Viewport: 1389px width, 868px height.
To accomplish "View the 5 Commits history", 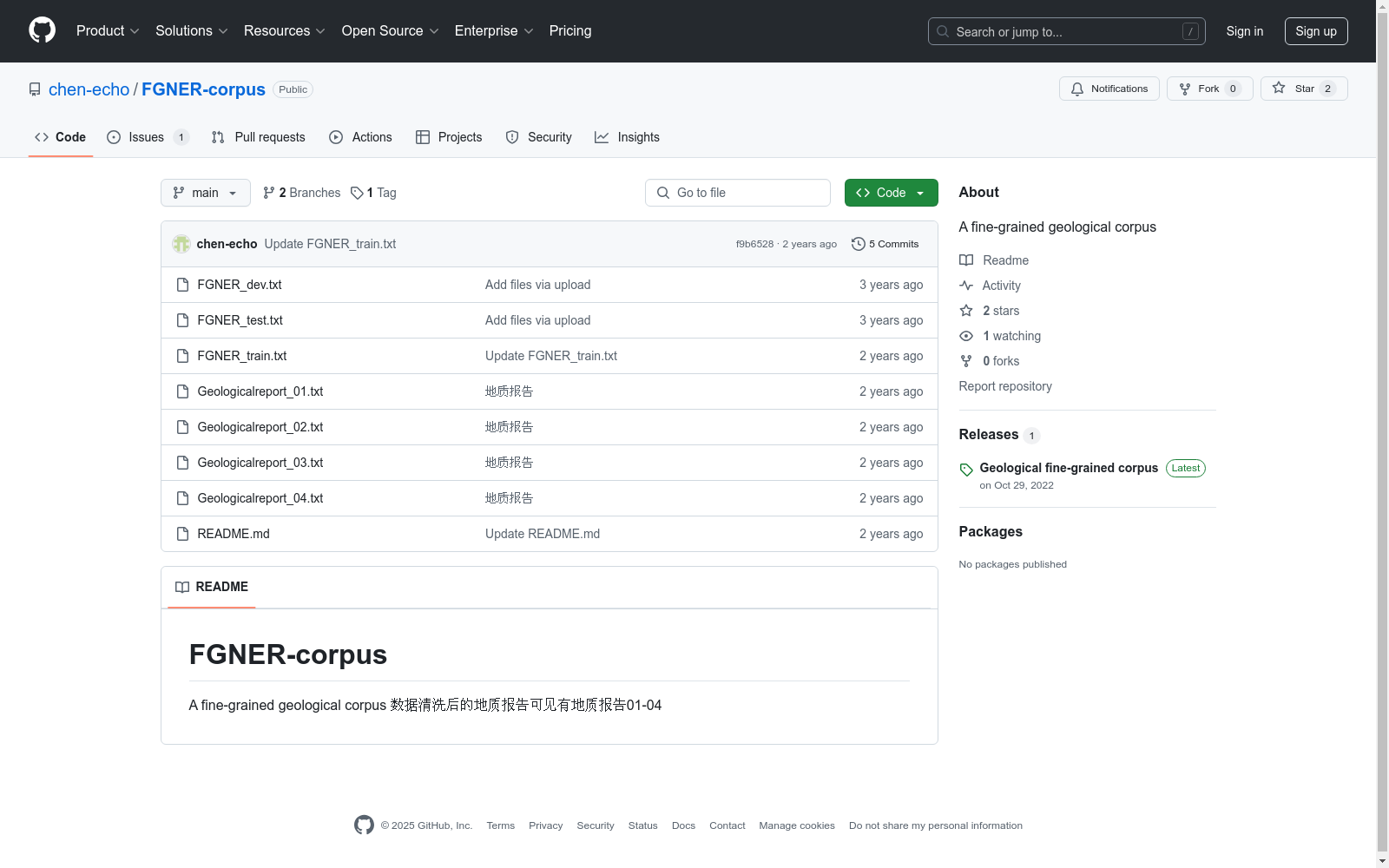I will point(885,244).
